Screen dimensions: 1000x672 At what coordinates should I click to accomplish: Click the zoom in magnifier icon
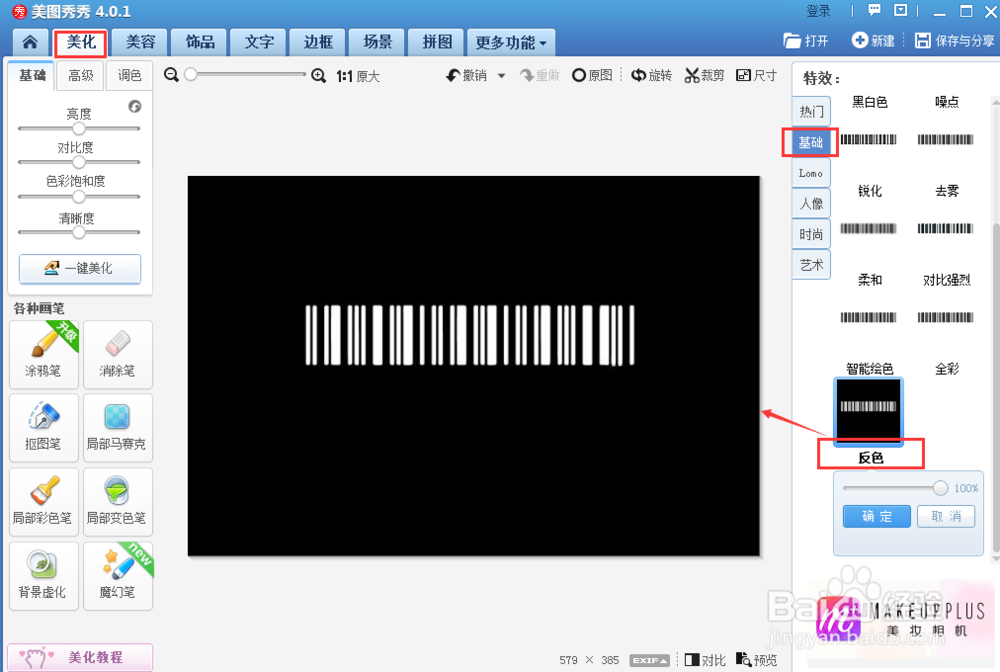pos(318,76)
